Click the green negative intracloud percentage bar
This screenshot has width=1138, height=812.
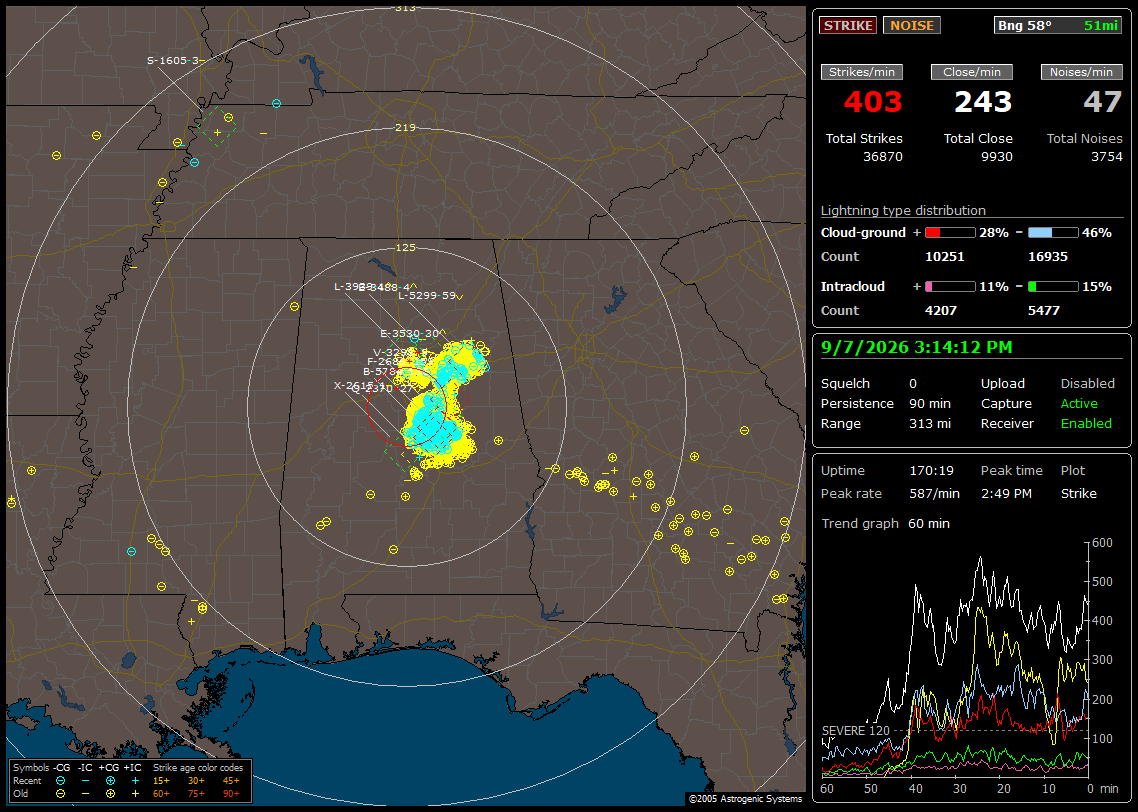click(x=1053, y=287)
